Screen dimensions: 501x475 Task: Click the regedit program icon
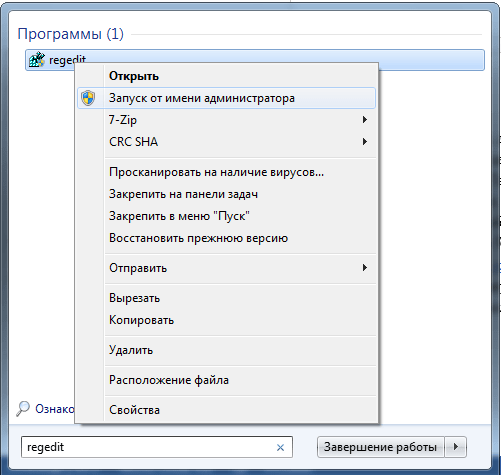[37, 60]
